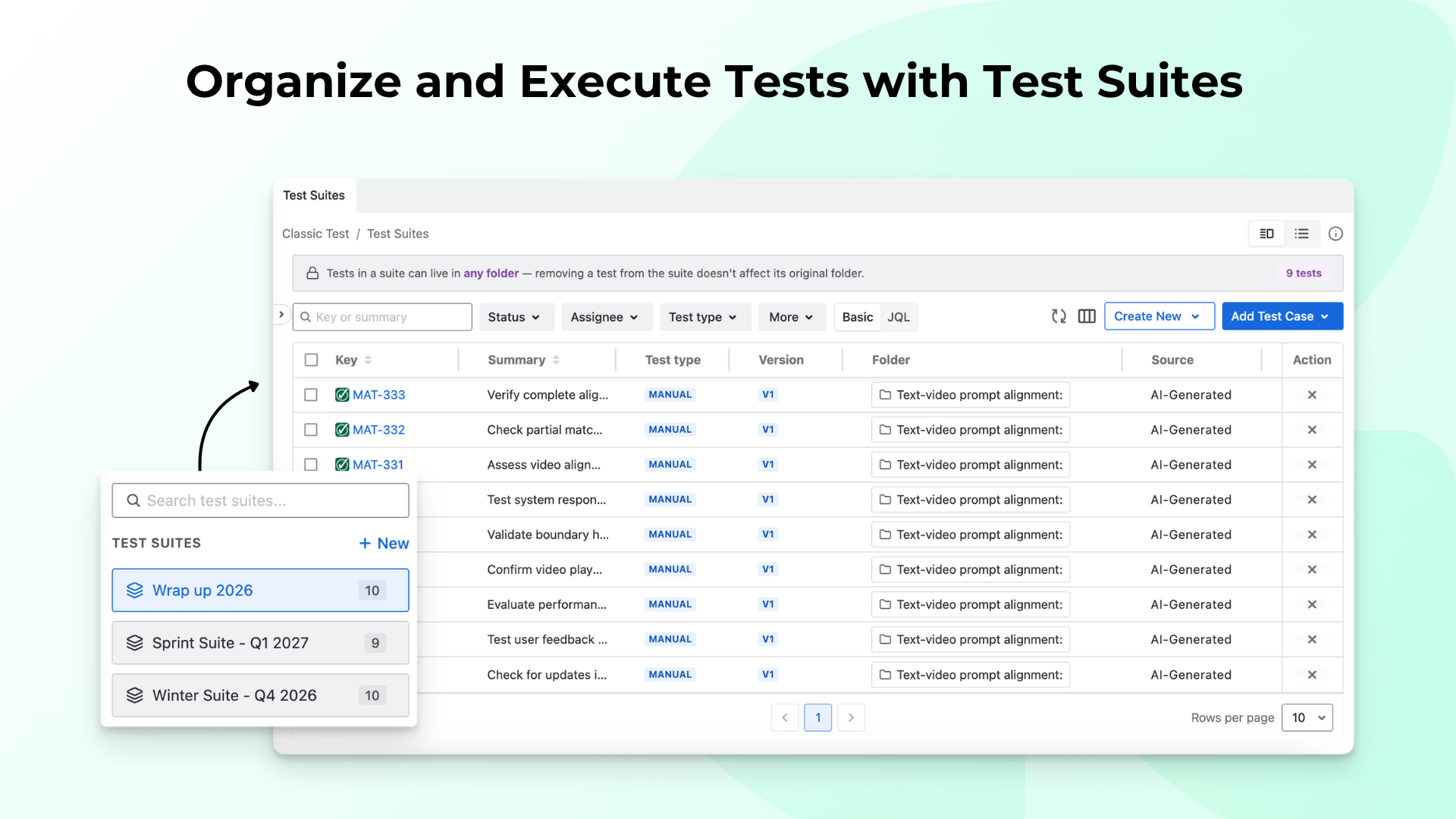Switch to Basic search mode
This screenshot has height=819, width=1456.
(x=858, y=317)
